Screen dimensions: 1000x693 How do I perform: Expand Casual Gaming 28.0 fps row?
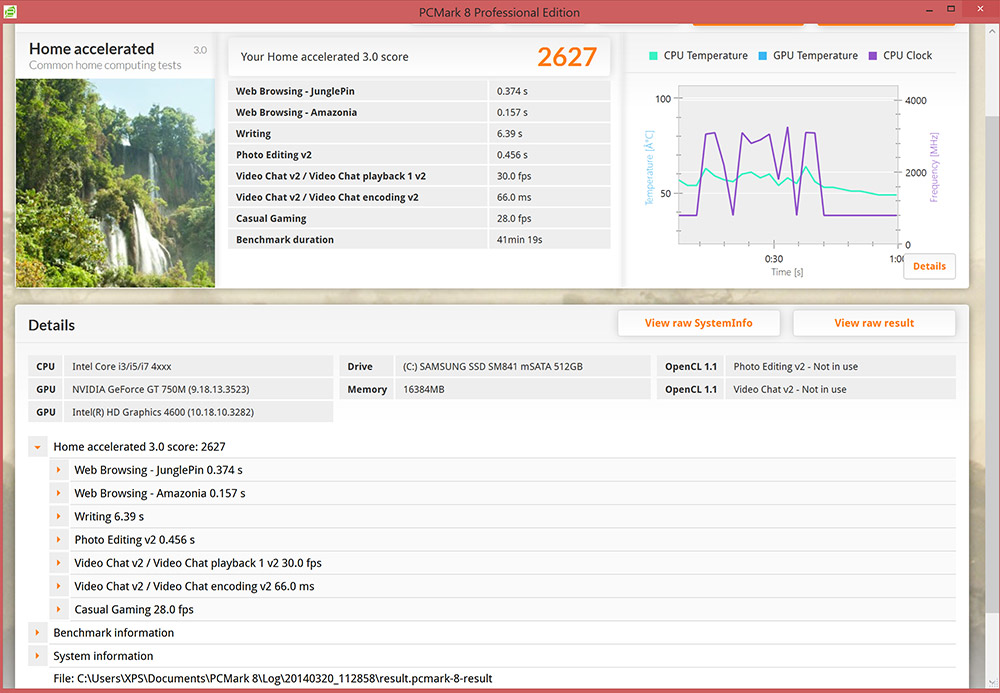tap(59, 610)
